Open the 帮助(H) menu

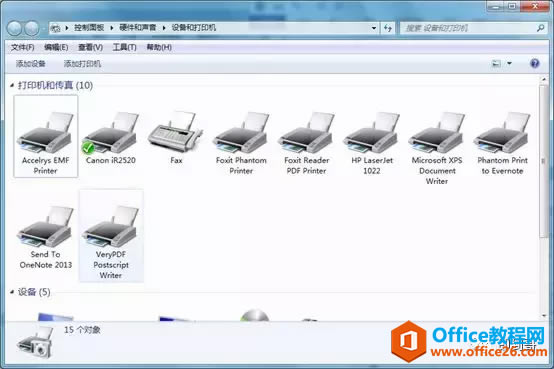pos(159,47)
